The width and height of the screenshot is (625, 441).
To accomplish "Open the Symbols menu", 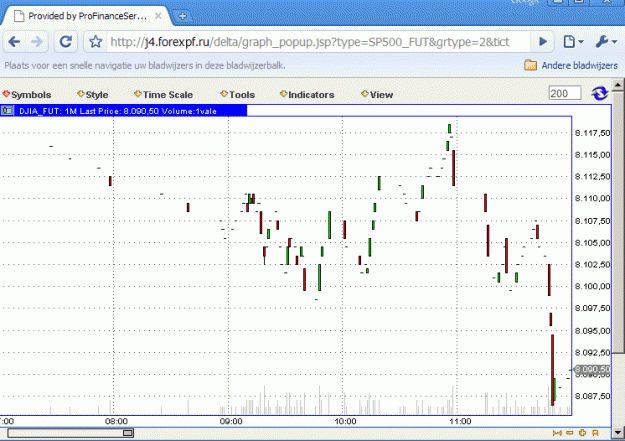I will 27,95.
